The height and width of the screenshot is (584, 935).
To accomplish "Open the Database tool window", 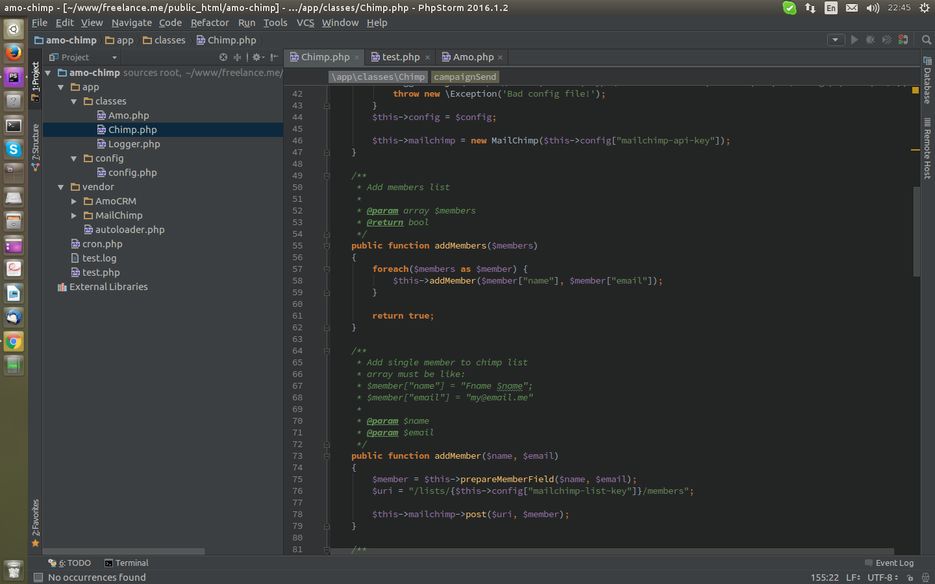I will click(927, 81).
